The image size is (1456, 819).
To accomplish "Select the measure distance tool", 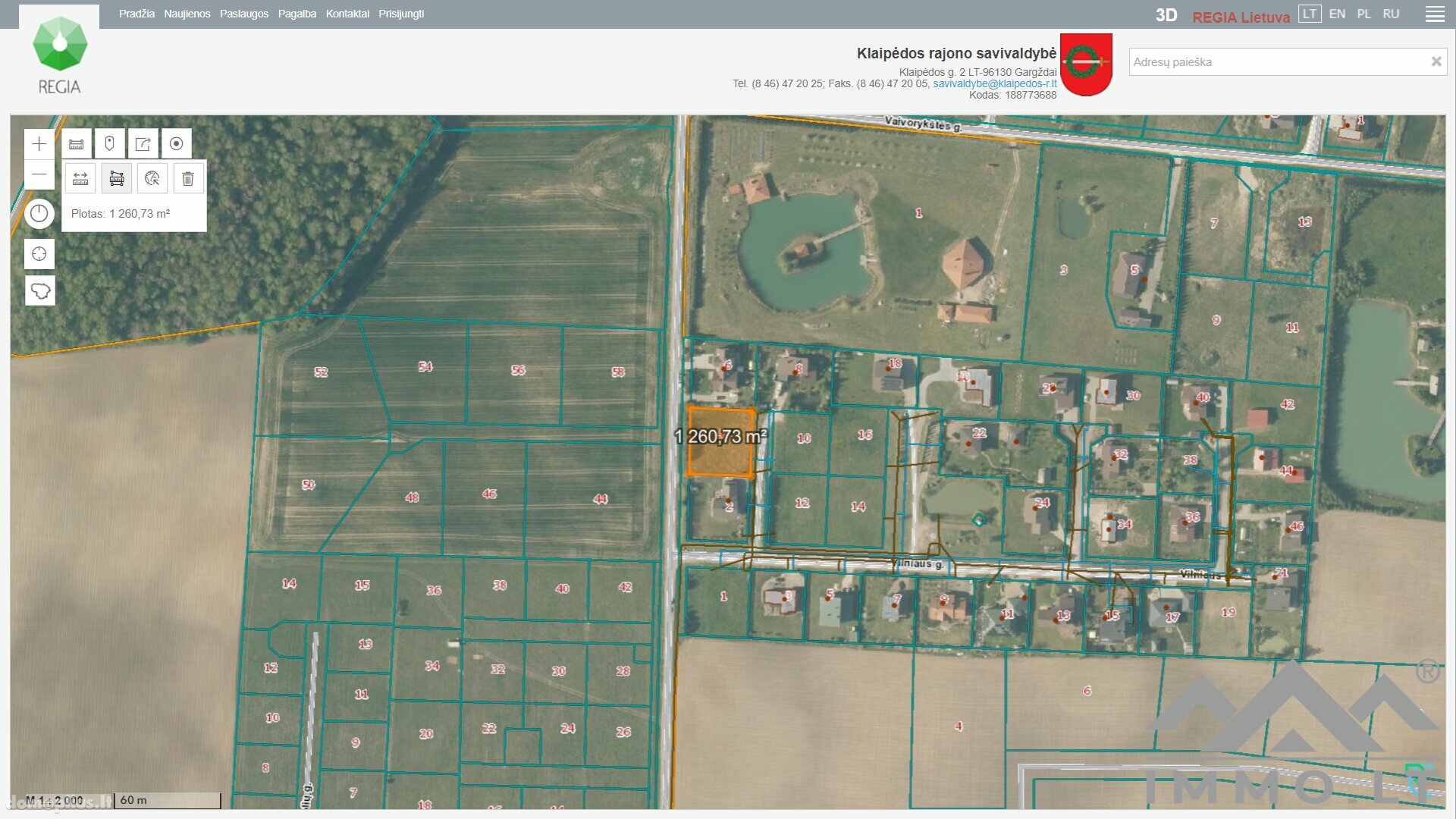I will 80,178.
